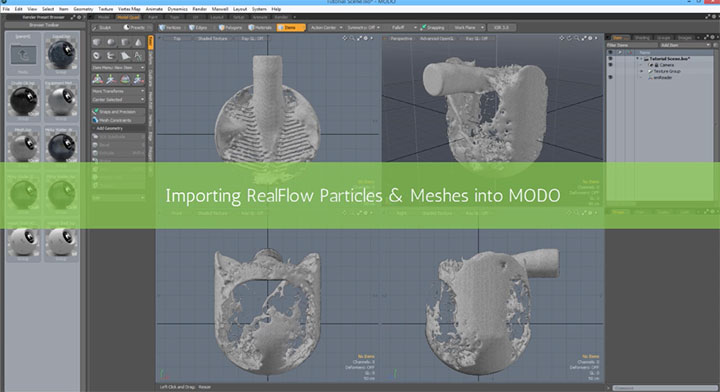Click the first transform tool icon
This screenshot has height=392, width=720.
click(97, 79)
